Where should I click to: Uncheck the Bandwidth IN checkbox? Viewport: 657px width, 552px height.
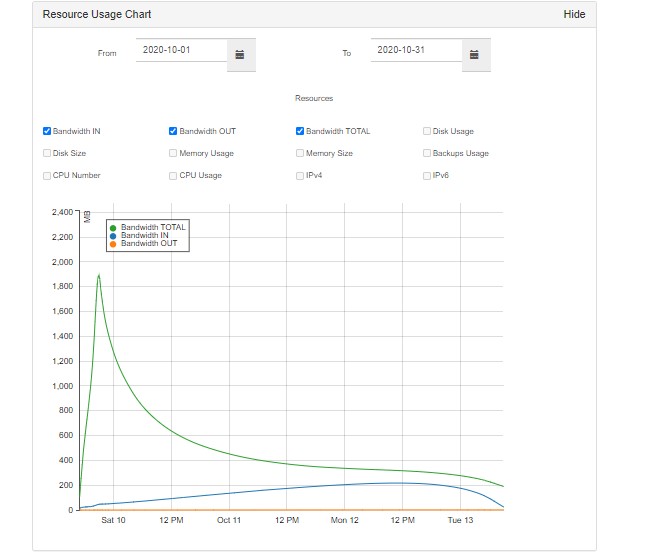click(x=47, y=131)
